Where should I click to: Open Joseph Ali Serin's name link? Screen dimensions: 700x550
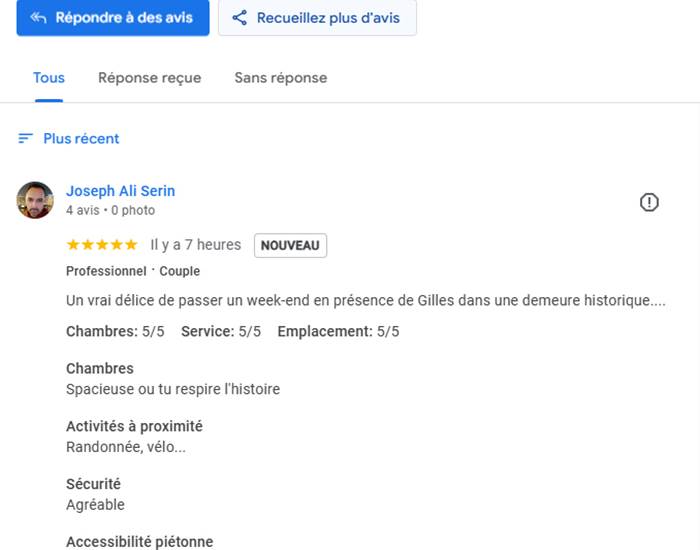(x=120, y=191)
